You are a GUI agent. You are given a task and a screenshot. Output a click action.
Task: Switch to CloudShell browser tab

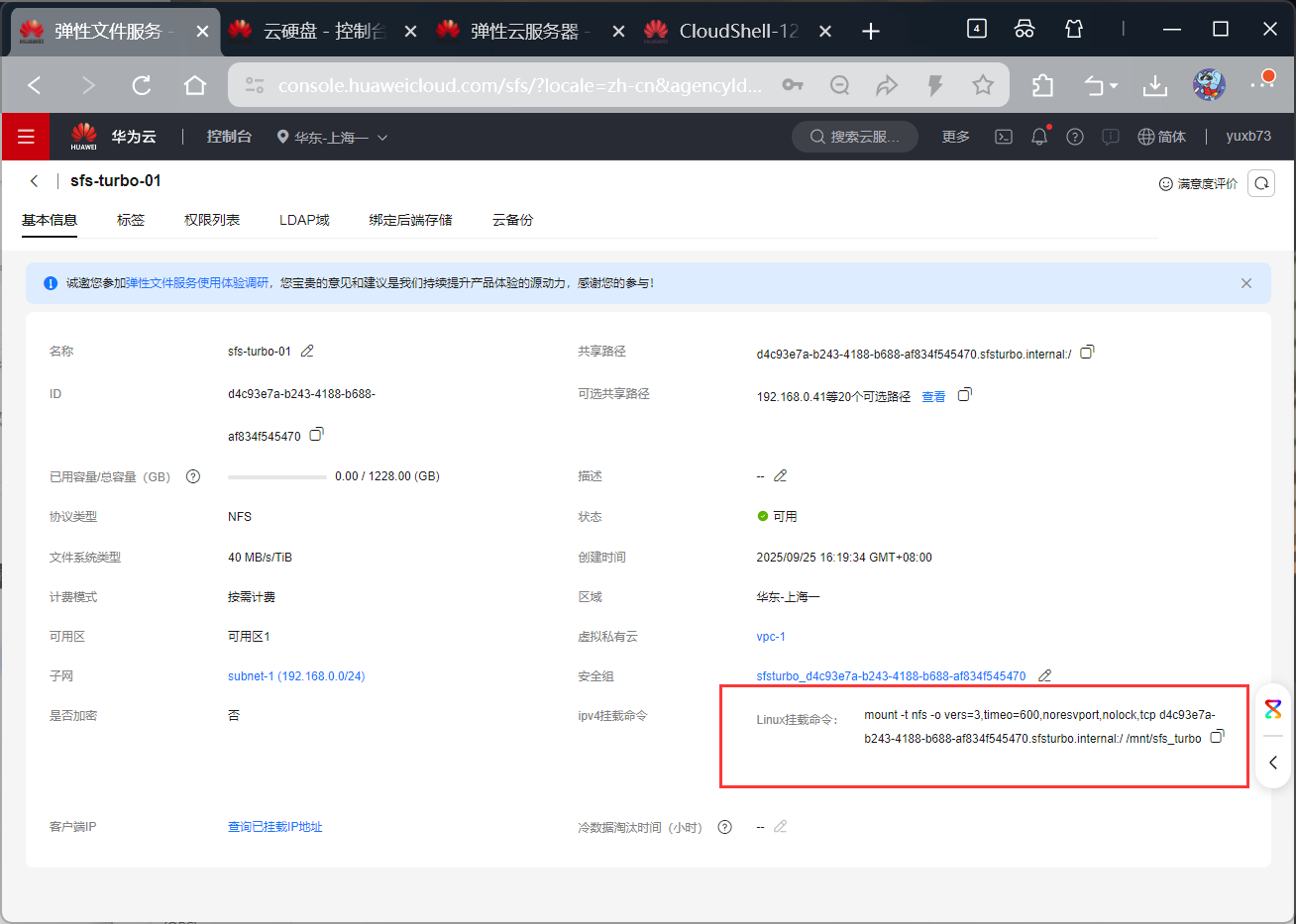(x=738, y=31)
